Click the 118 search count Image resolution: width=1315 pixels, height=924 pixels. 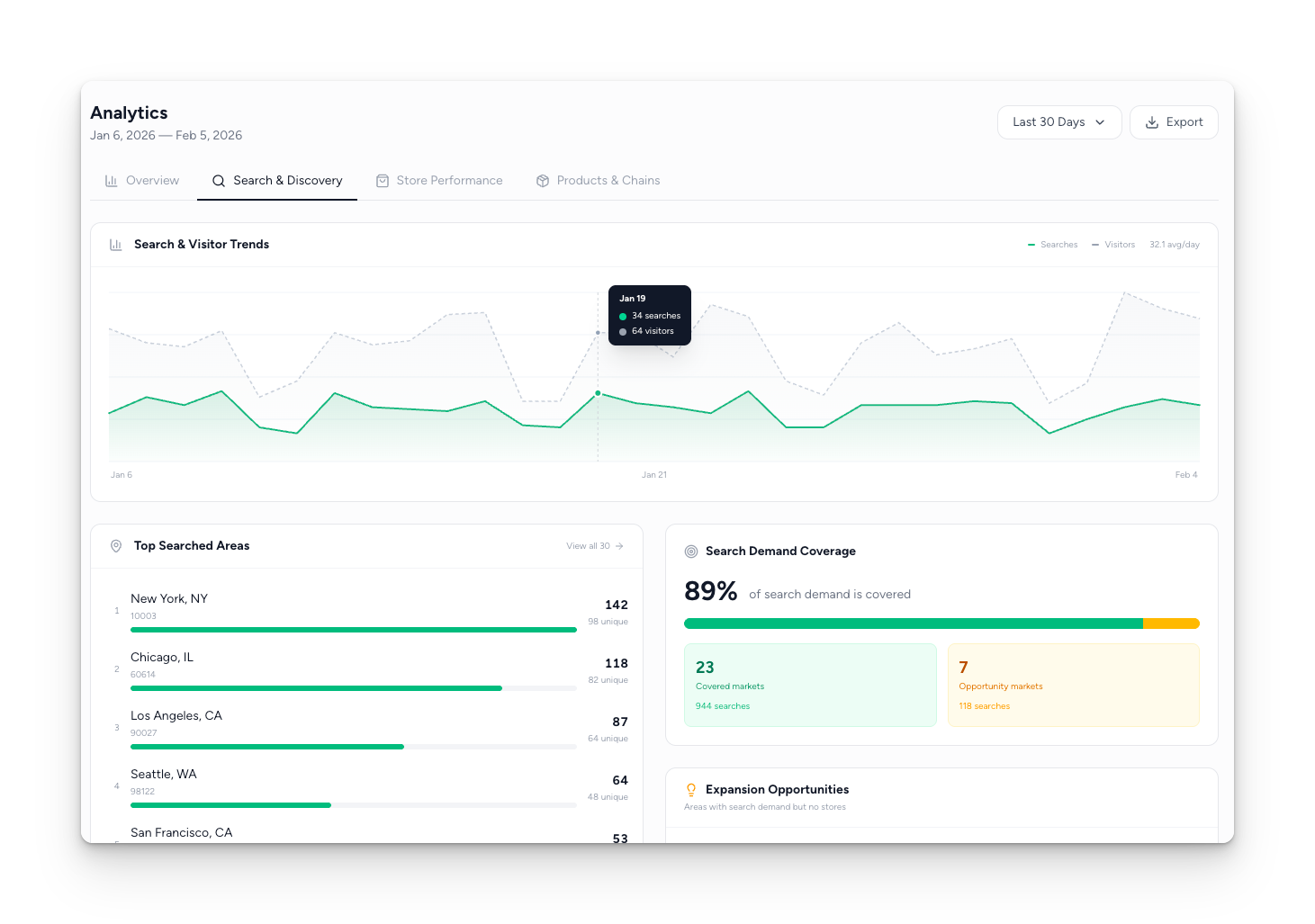point(617,664)
